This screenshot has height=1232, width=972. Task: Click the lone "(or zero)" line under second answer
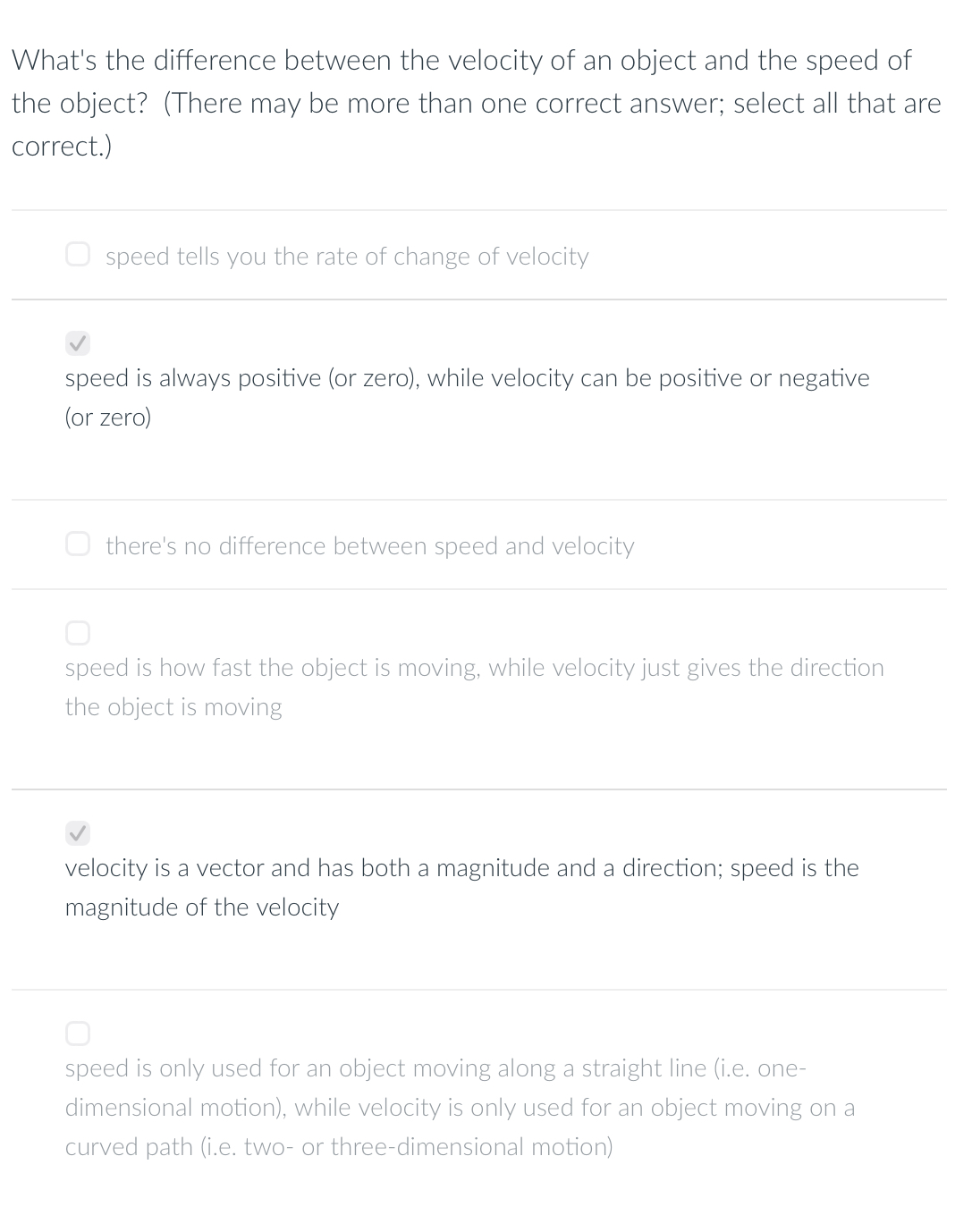tap(108, 418)
